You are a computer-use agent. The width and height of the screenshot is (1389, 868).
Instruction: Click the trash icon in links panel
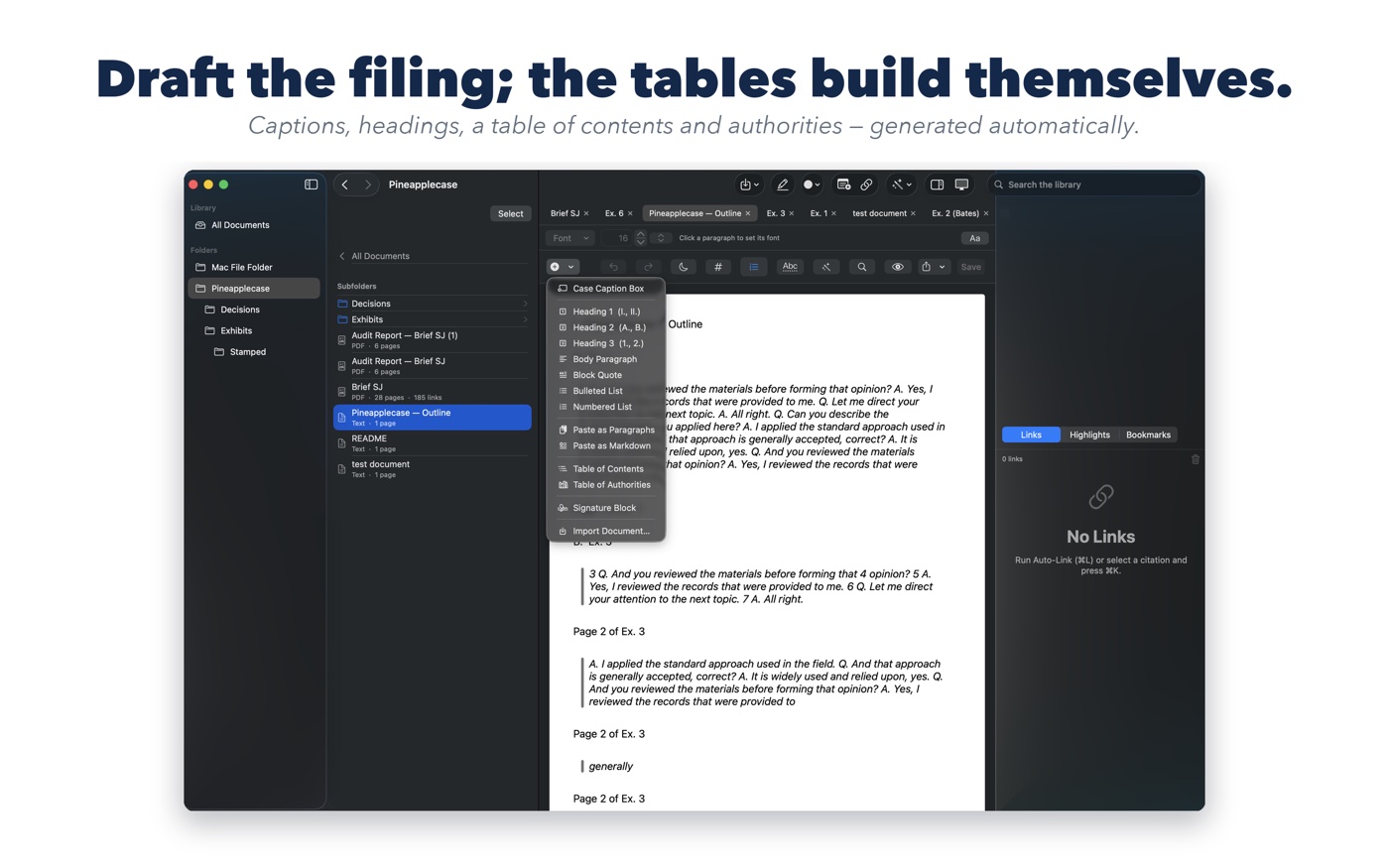coord(1196,459)
